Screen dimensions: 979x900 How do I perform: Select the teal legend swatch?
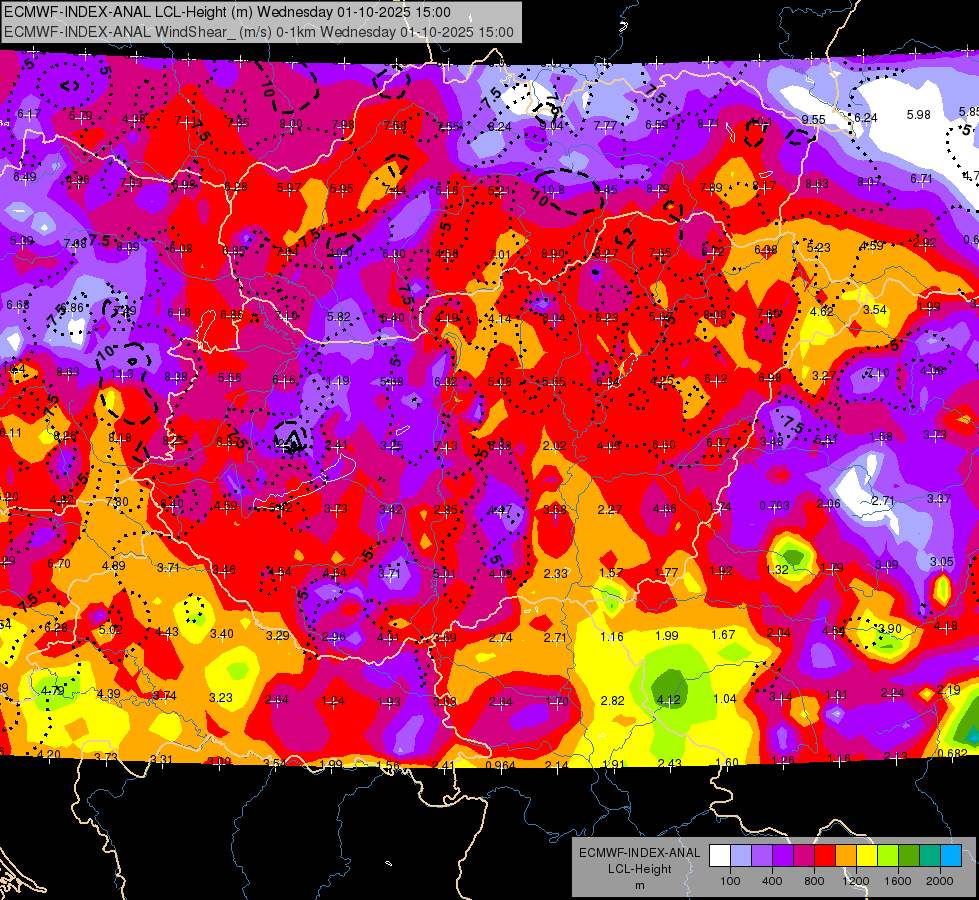930,856
